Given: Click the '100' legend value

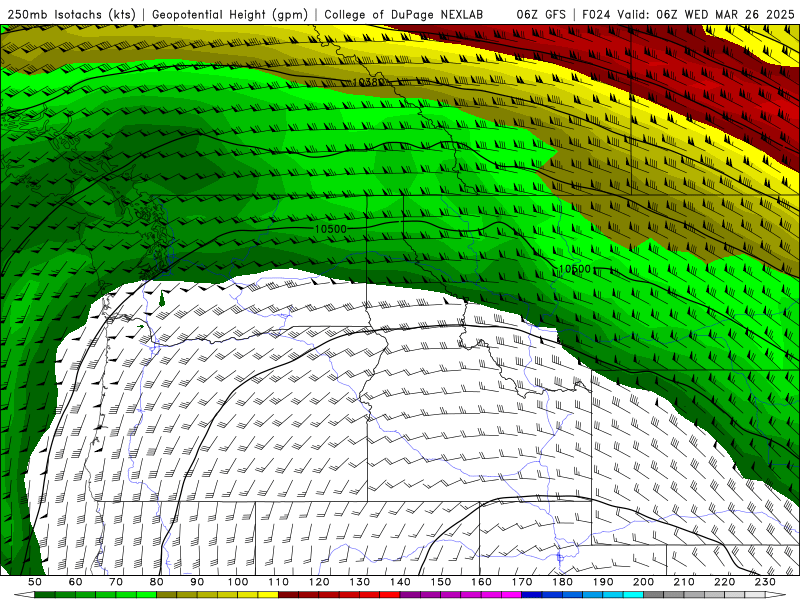Looking at the screenshot, I should click(x=238, y=582).
